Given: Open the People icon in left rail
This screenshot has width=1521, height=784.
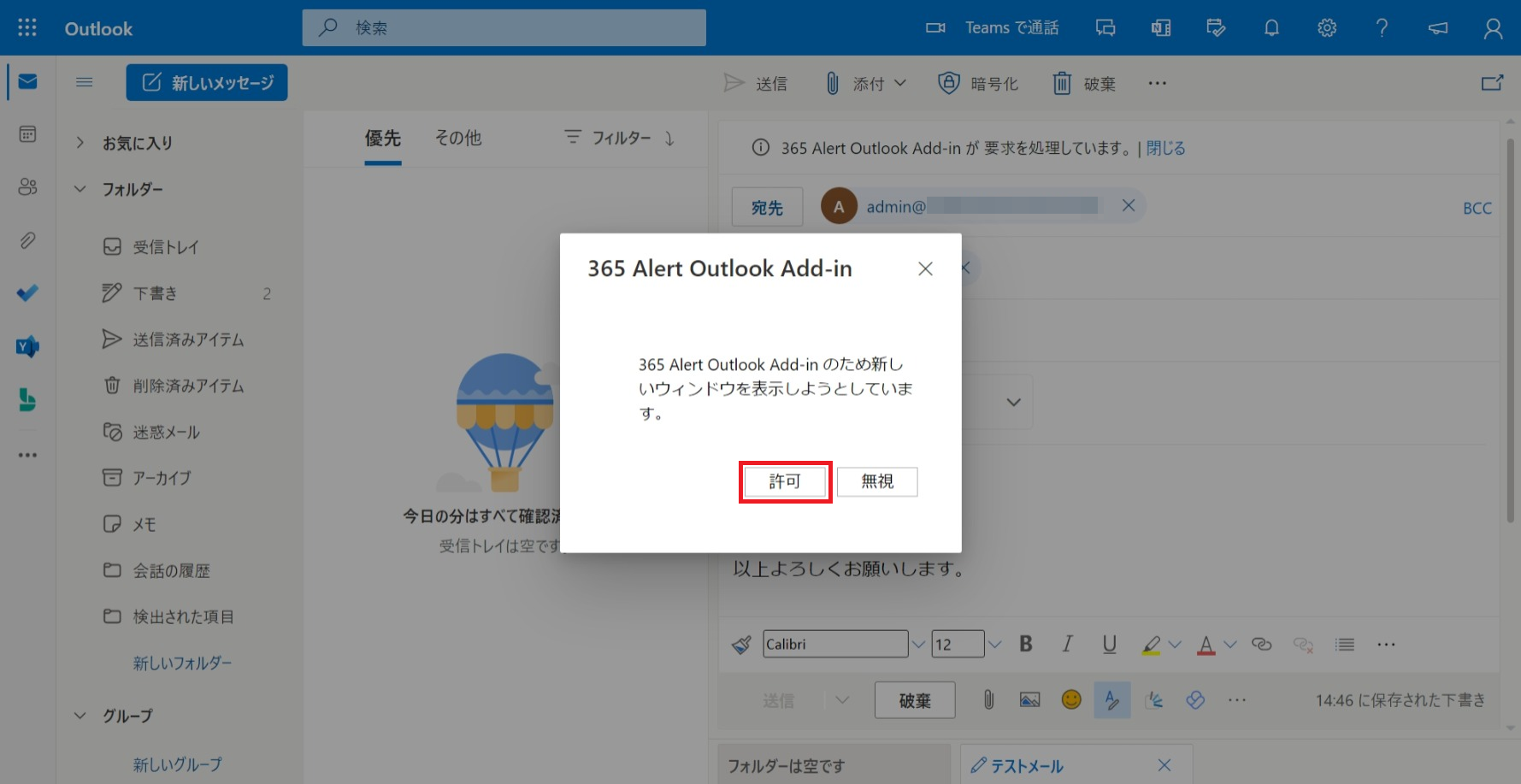Looking at the screenshot, I should (27, 187).
